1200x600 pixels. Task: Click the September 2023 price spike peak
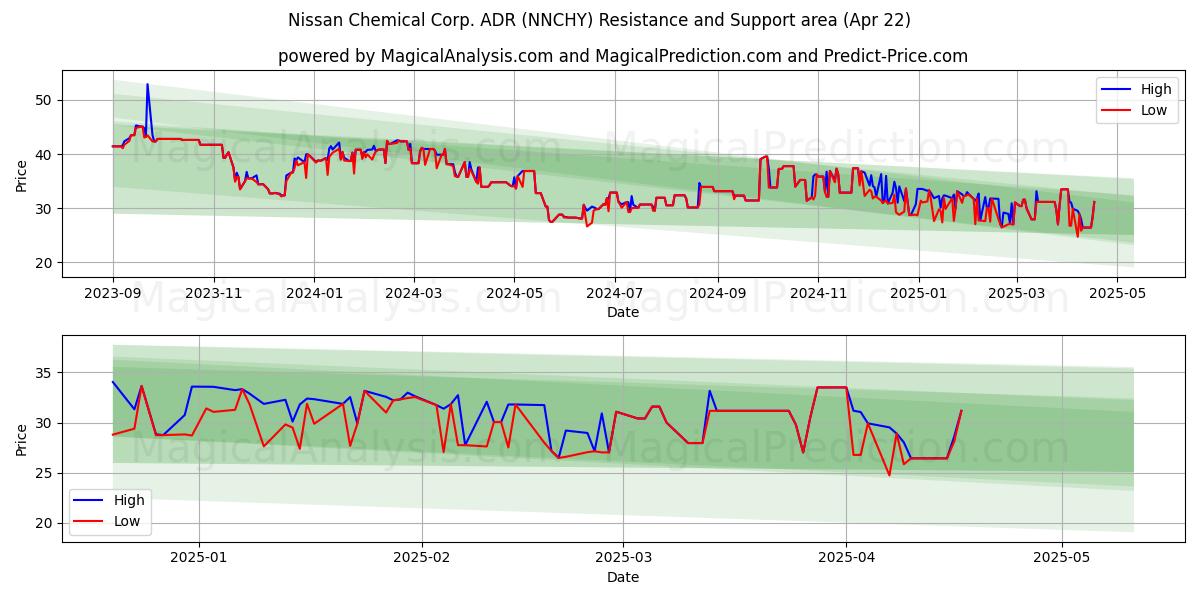147,84
